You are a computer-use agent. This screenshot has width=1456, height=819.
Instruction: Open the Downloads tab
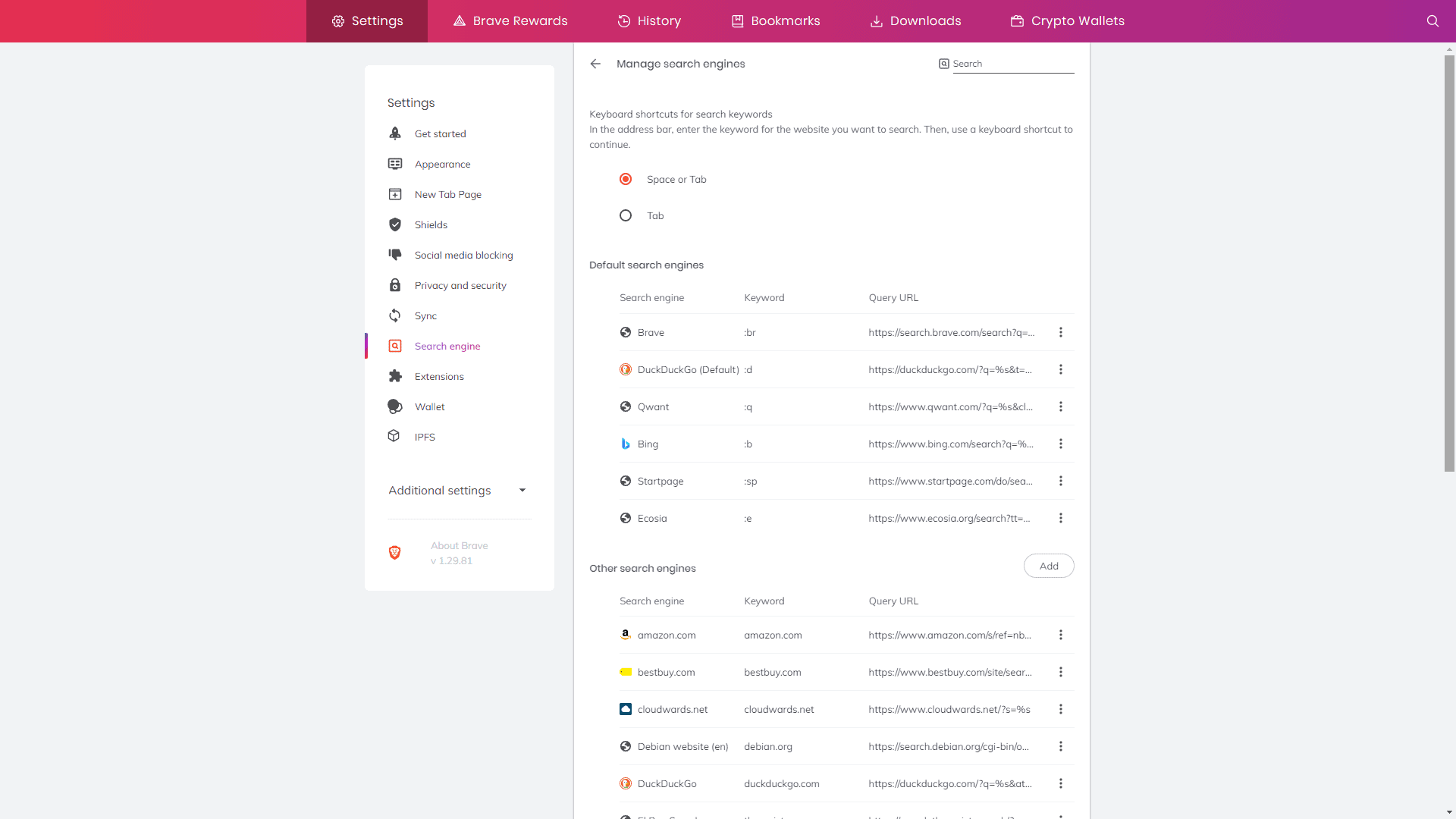(x=915, y=21)
